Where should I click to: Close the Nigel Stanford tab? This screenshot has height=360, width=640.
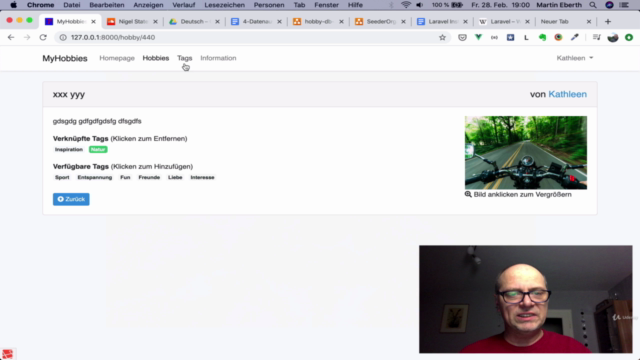(x=155, y=22)
